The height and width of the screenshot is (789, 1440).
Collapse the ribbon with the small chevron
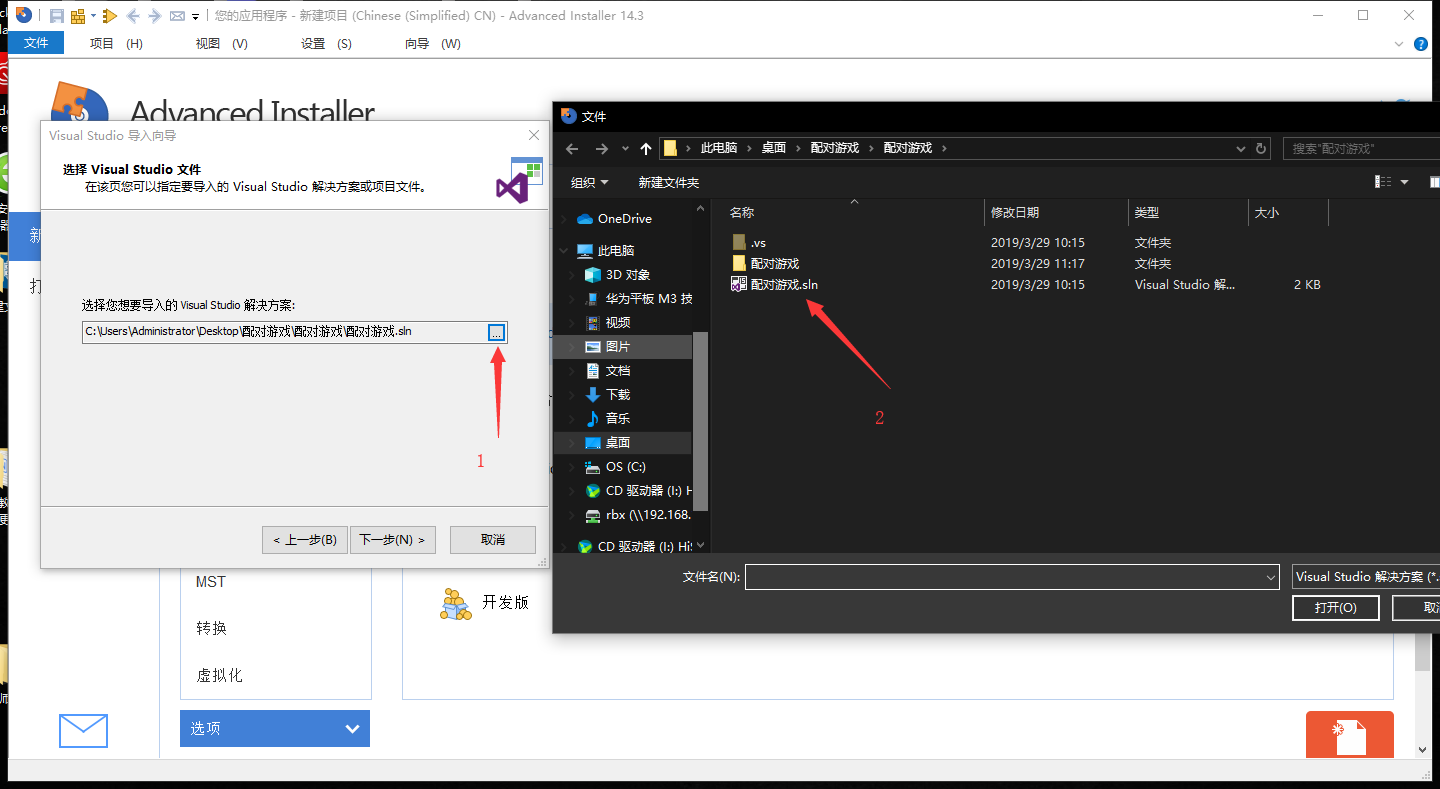(x=1399, y=44)
